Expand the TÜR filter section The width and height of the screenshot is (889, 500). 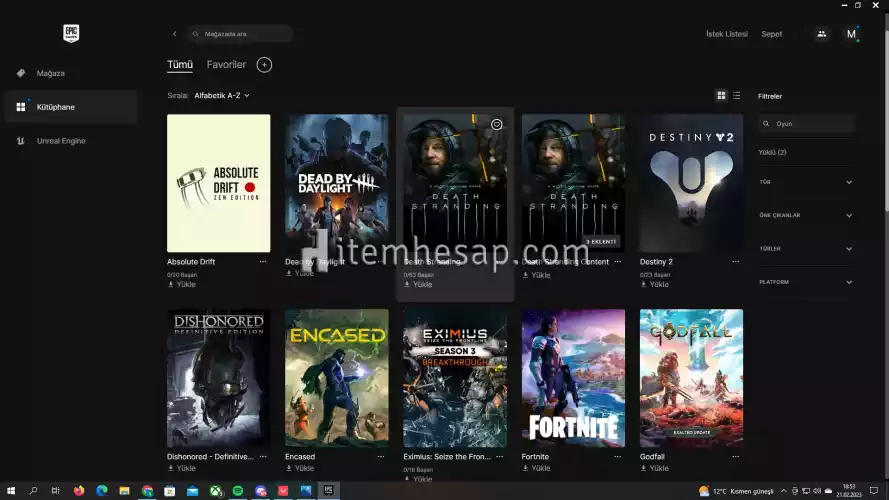pyautogui.click(x=806, y=182)
